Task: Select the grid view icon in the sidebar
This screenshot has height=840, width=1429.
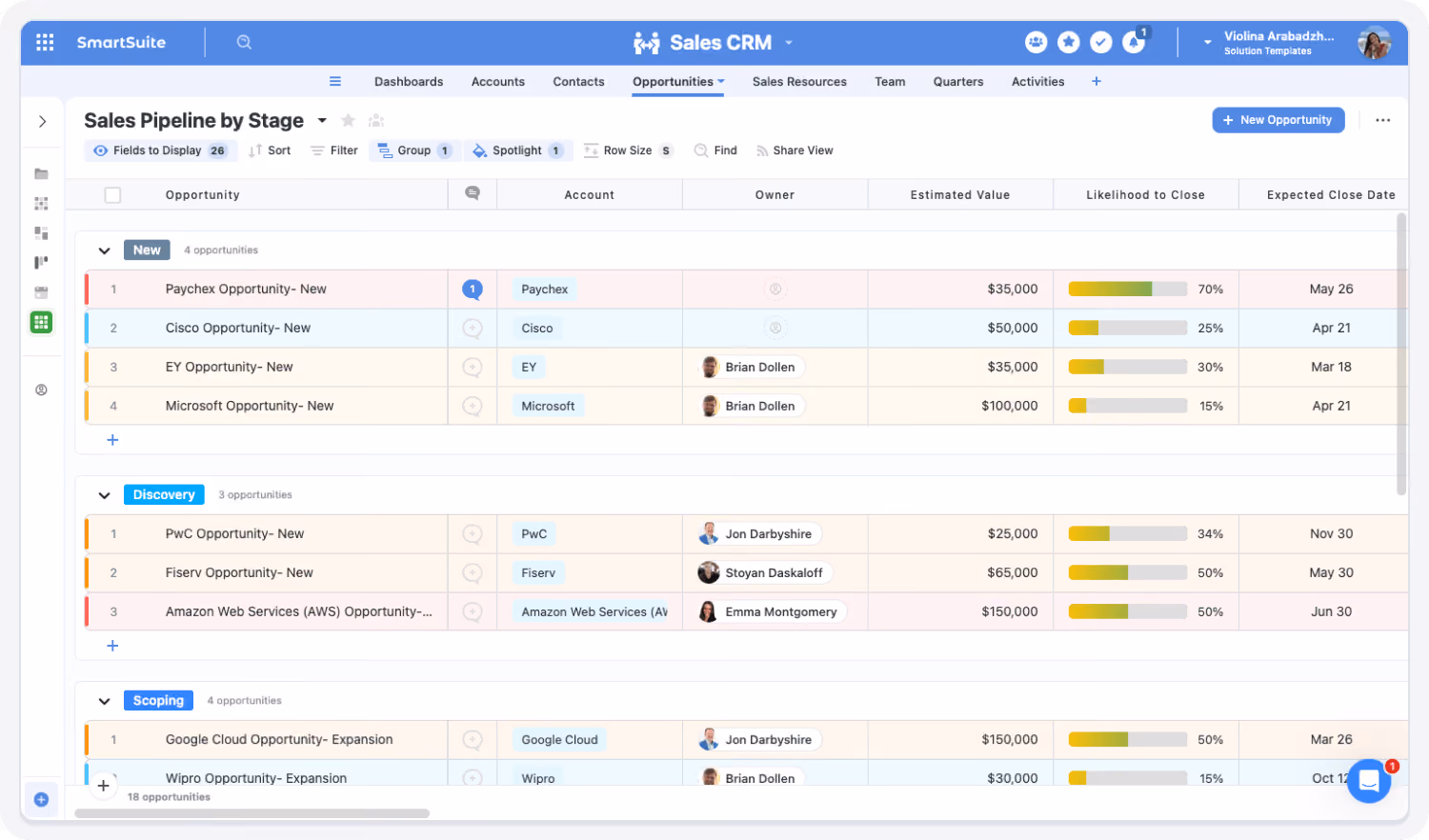Action: click(x=41, y=322)
